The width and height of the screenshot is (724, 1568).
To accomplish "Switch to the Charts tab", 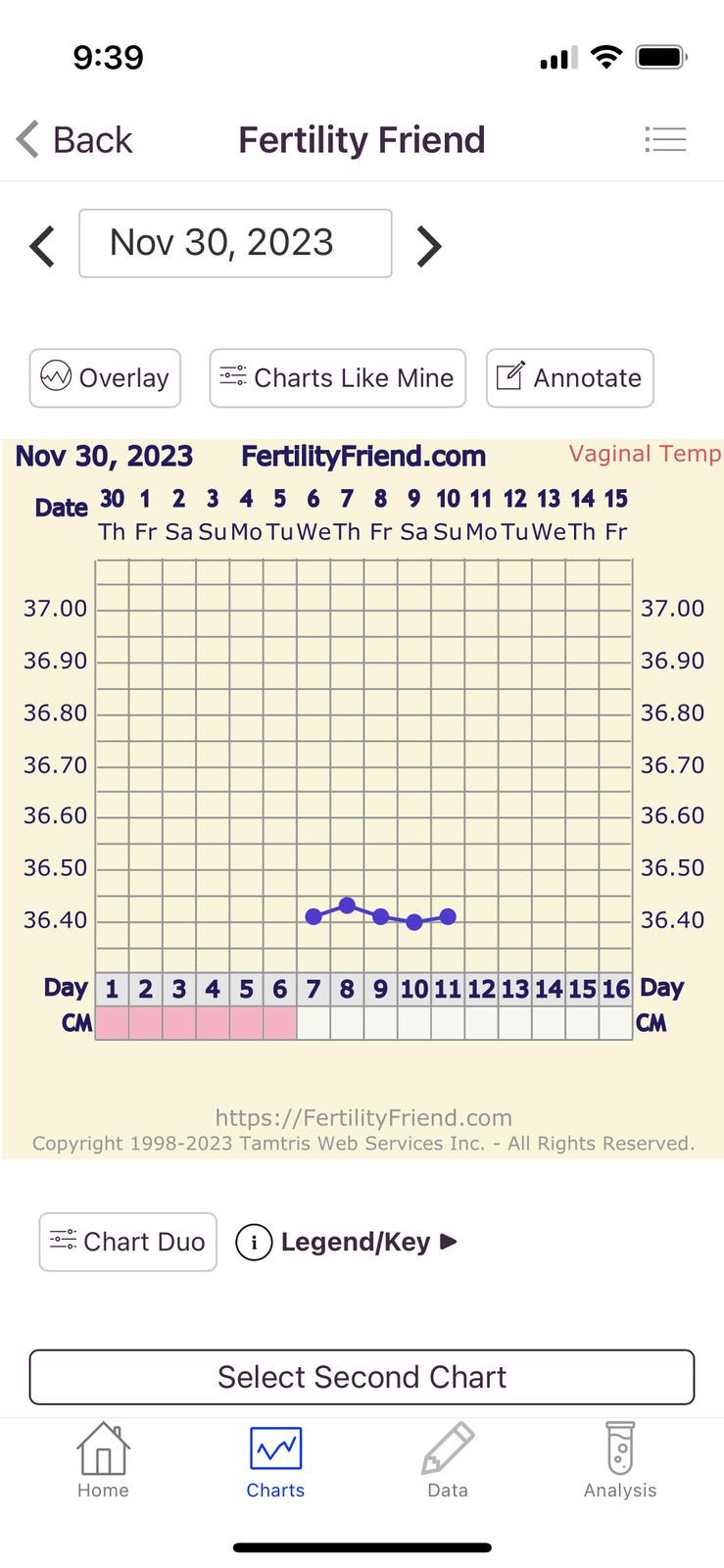I will coord(275,1460).
